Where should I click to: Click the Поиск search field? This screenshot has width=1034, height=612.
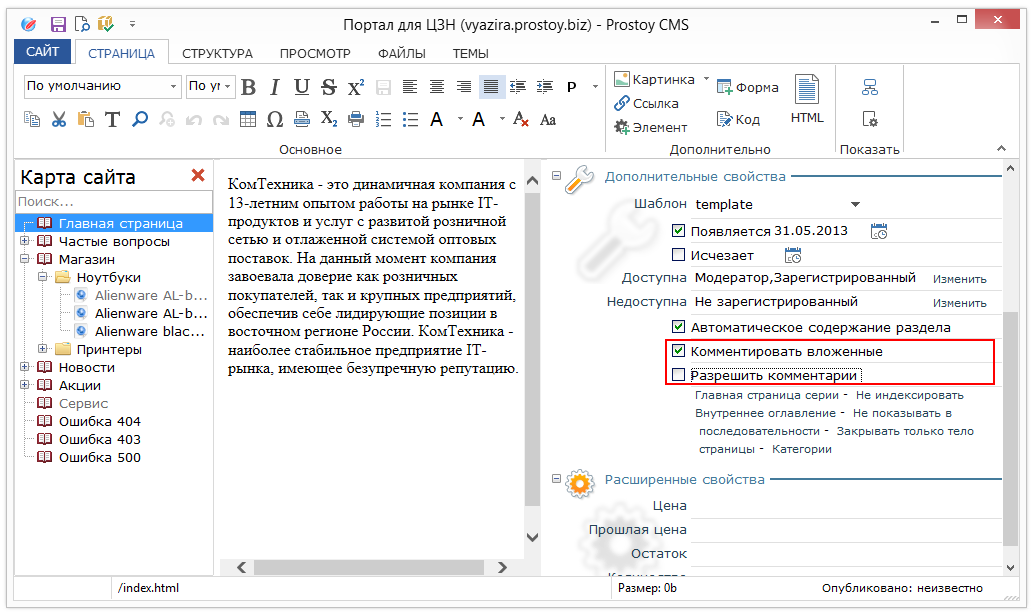click(113, 201)
